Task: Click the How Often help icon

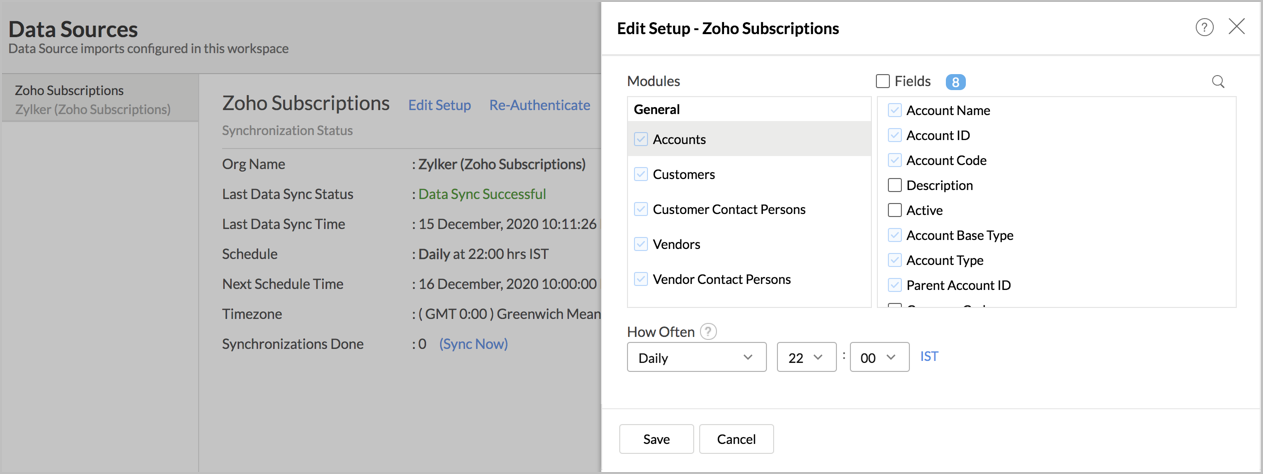Action: (x=709, y=332)
